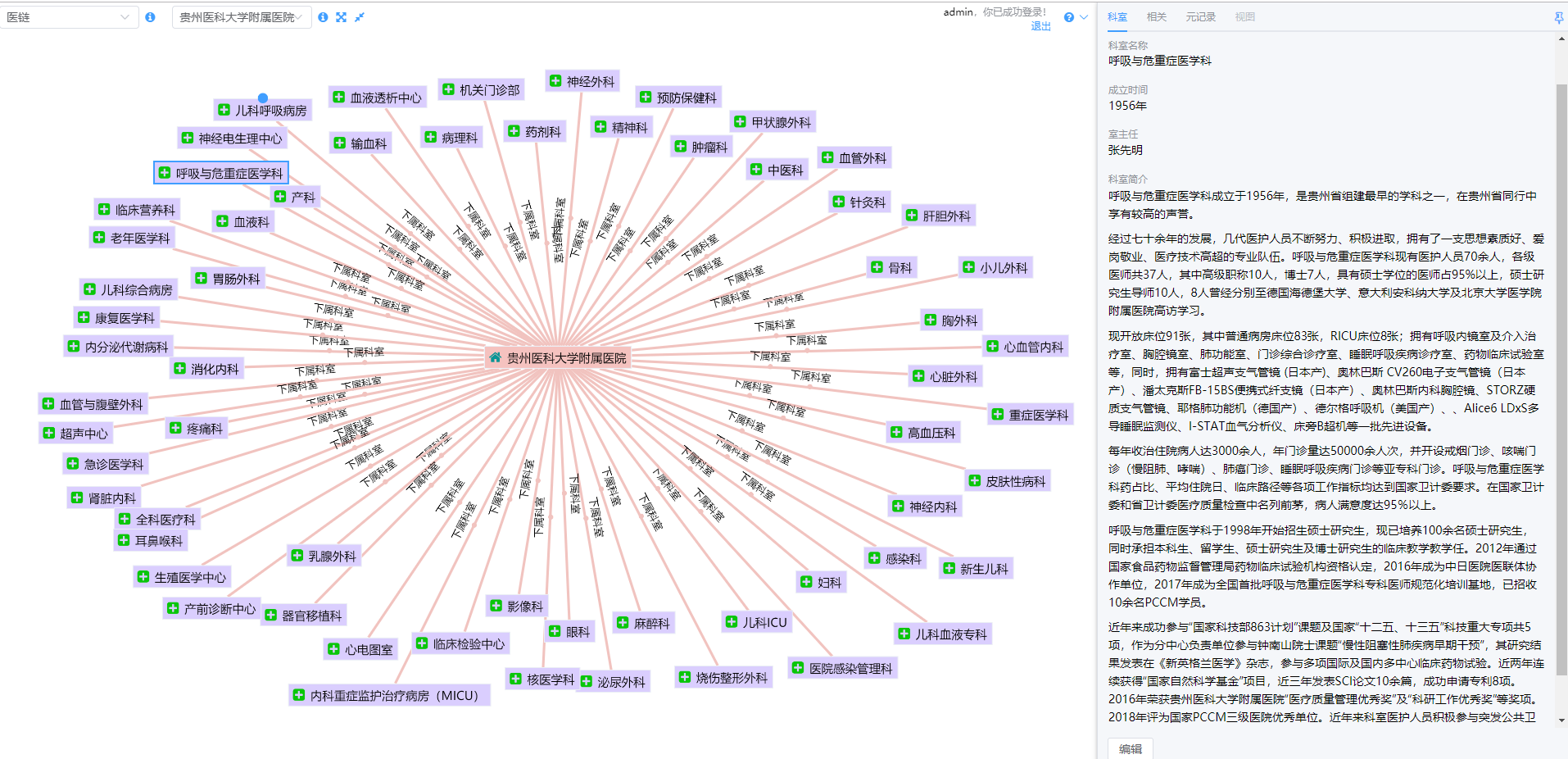Toggle the pin icon on details panel
The image size is (1568, 759).
point(1557,17)
